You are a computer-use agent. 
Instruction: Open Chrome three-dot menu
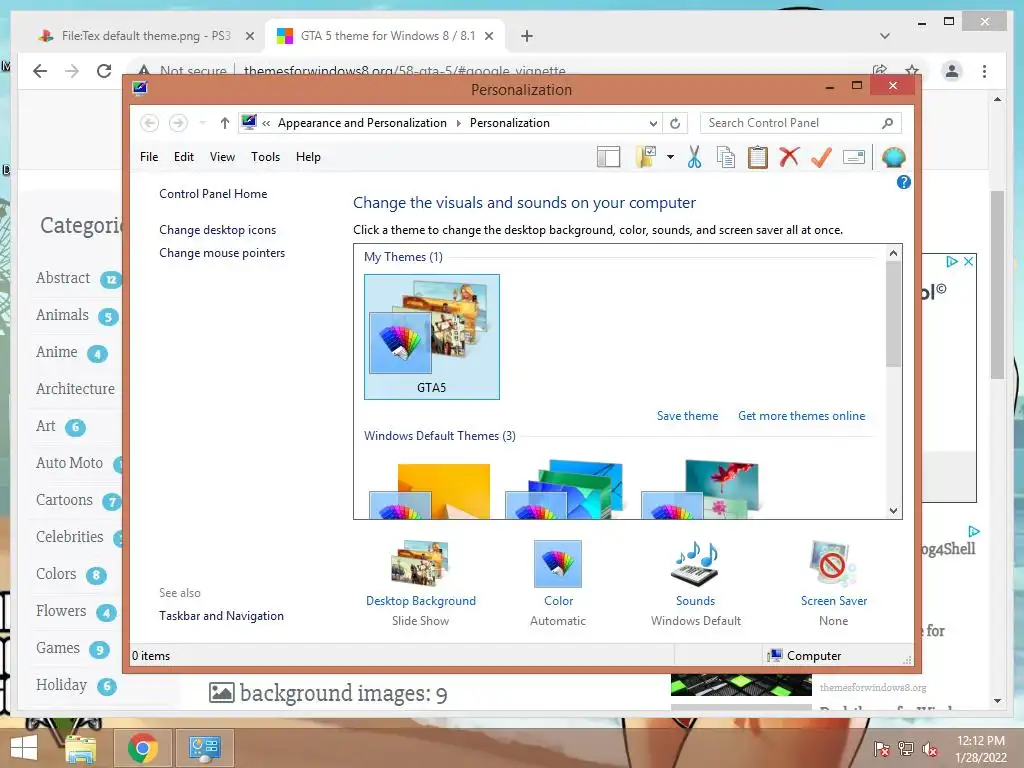point(984,71)
